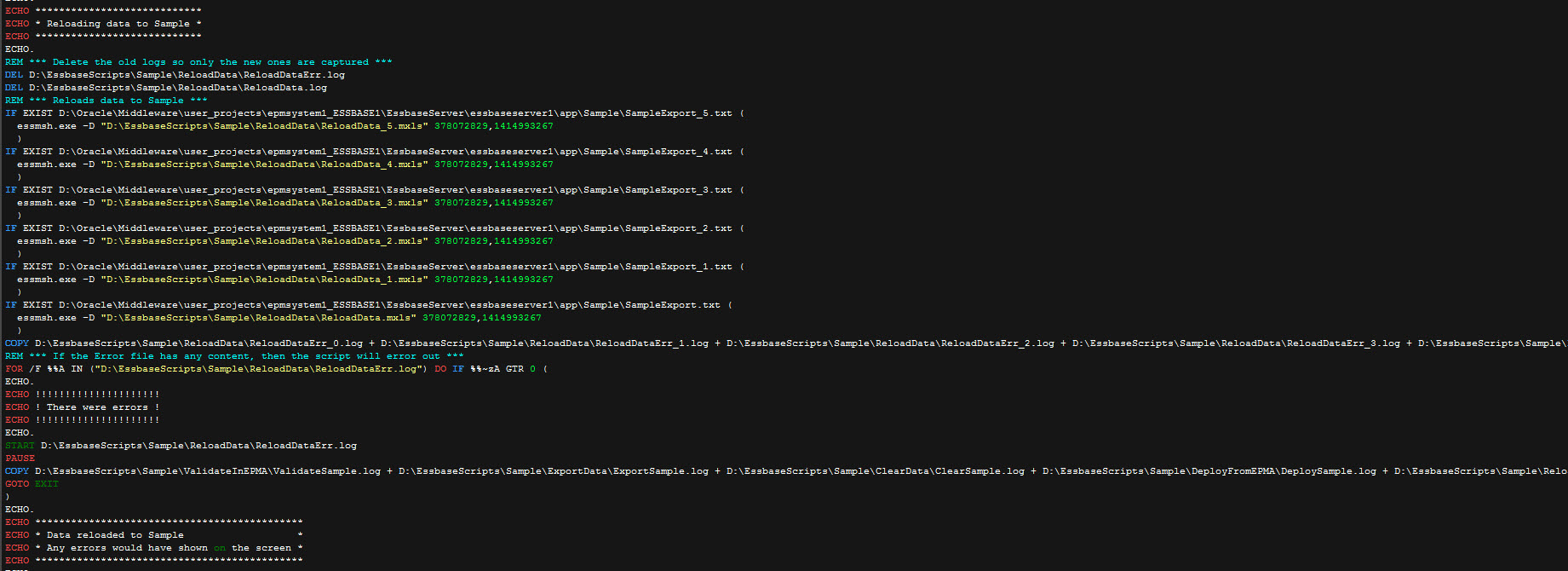1568x571 pixels.
Task: Click the ReloadData_4.mxls script path
Action: (264, 164)
